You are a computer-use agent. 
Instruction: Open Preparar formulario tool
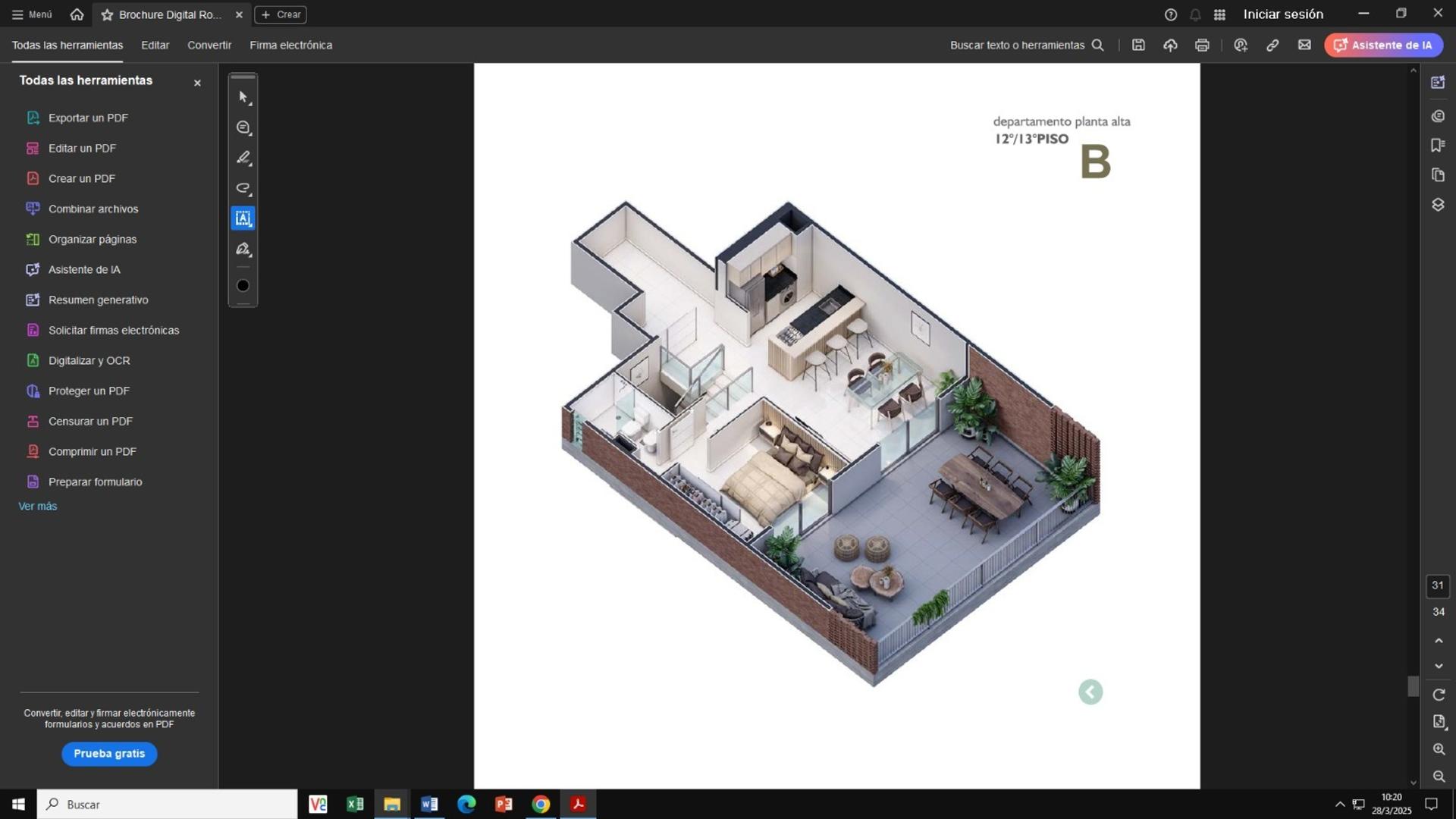pyautogui.click(x=96, y=482)
